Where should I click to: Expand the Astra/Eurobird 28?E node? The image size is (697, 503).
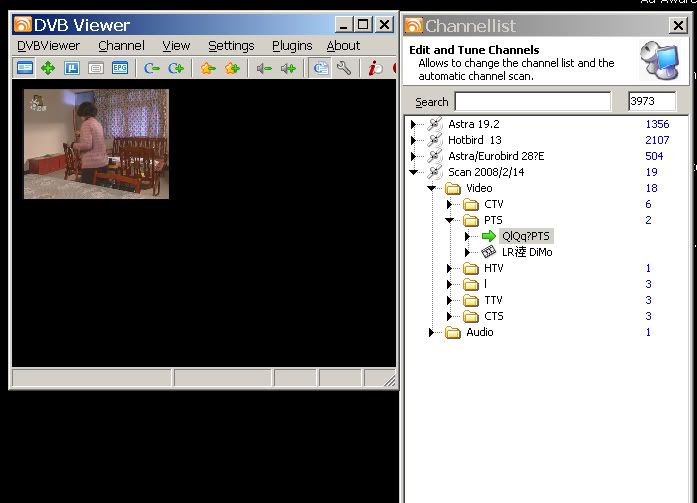point(413,156)
